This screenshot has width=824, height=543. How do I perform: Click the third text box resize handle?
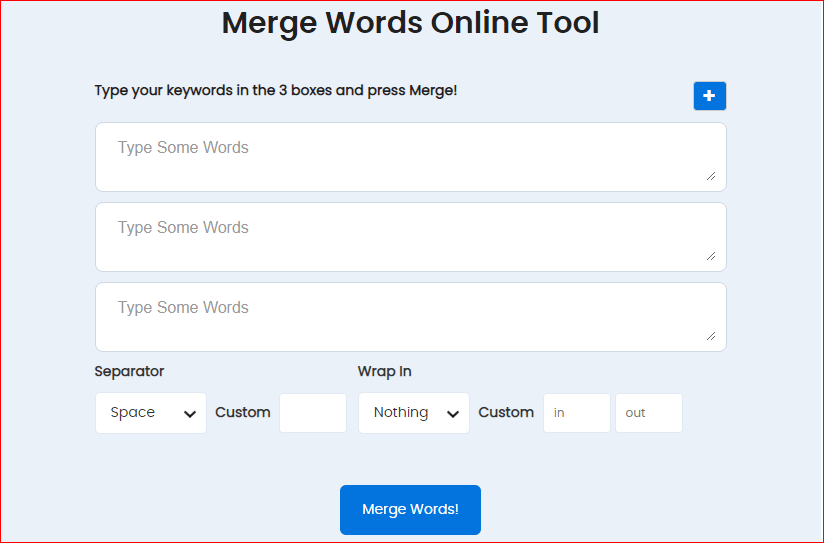coord(711,336)
